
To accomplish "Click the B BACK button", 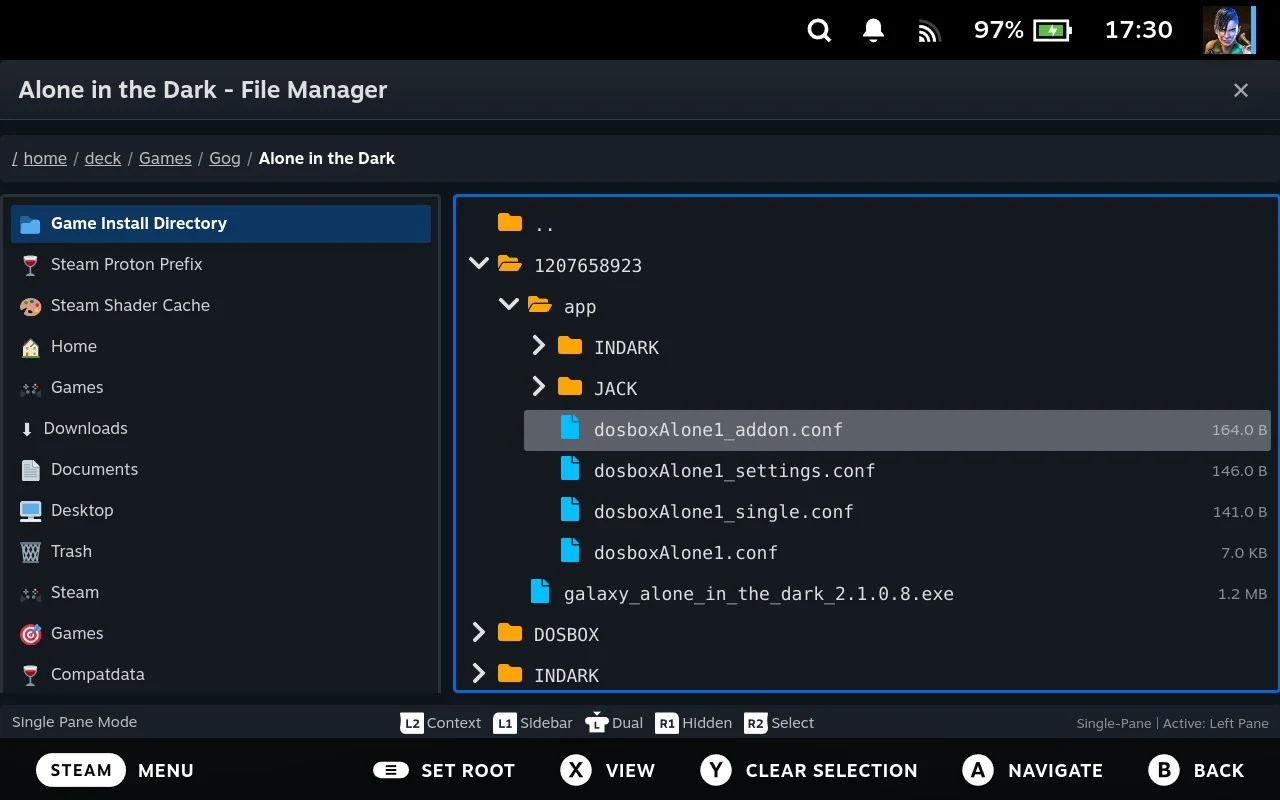I will (x=1196, y=770).
